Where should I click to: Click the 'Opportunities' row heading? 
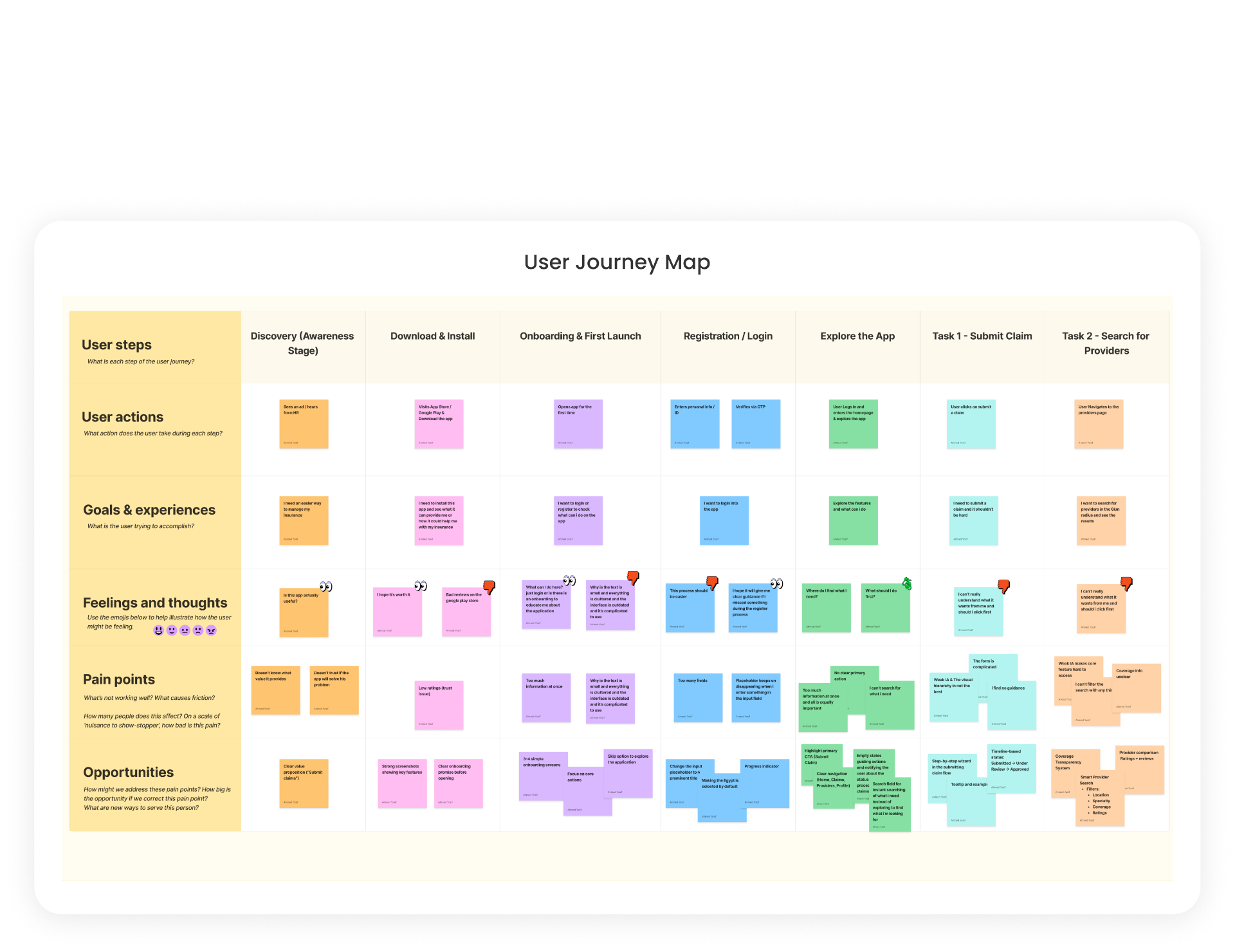(128, 772)
